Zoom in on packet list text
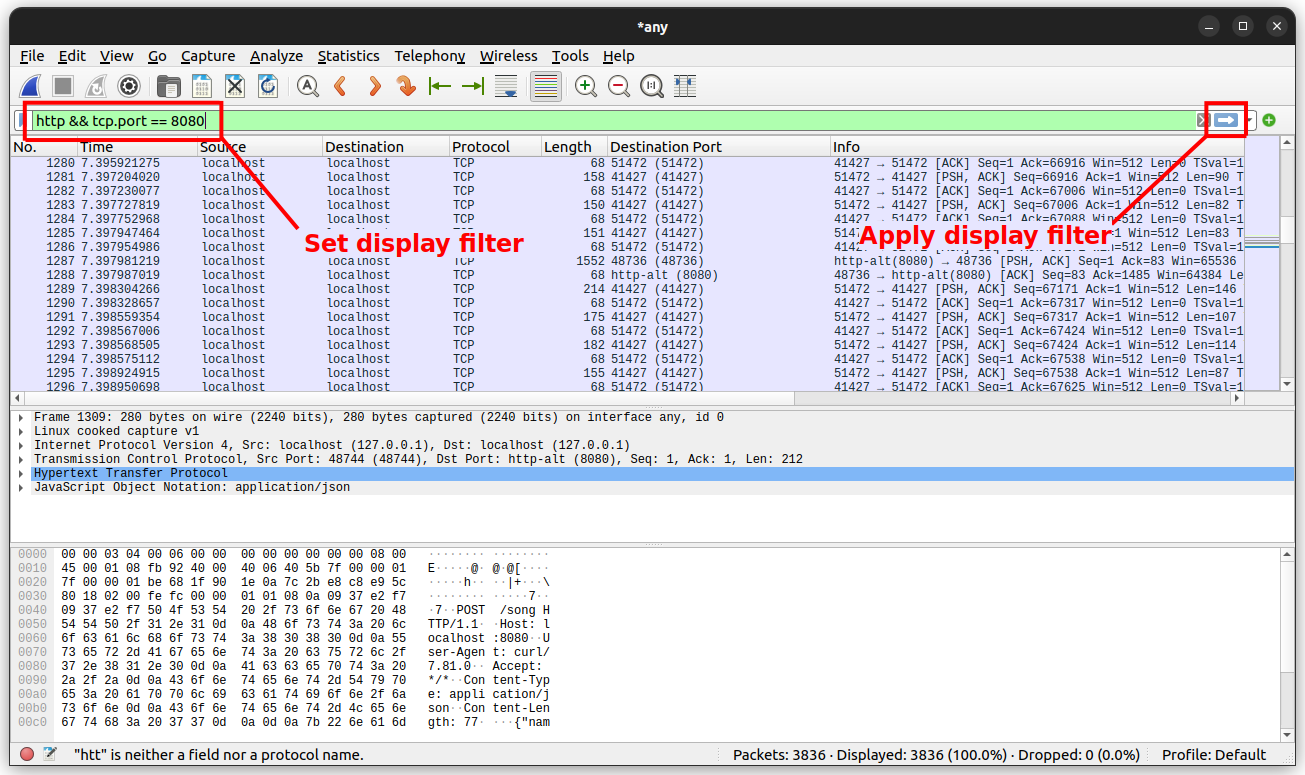This screenshot has height=775, width=1305. [x=586, y=86]
